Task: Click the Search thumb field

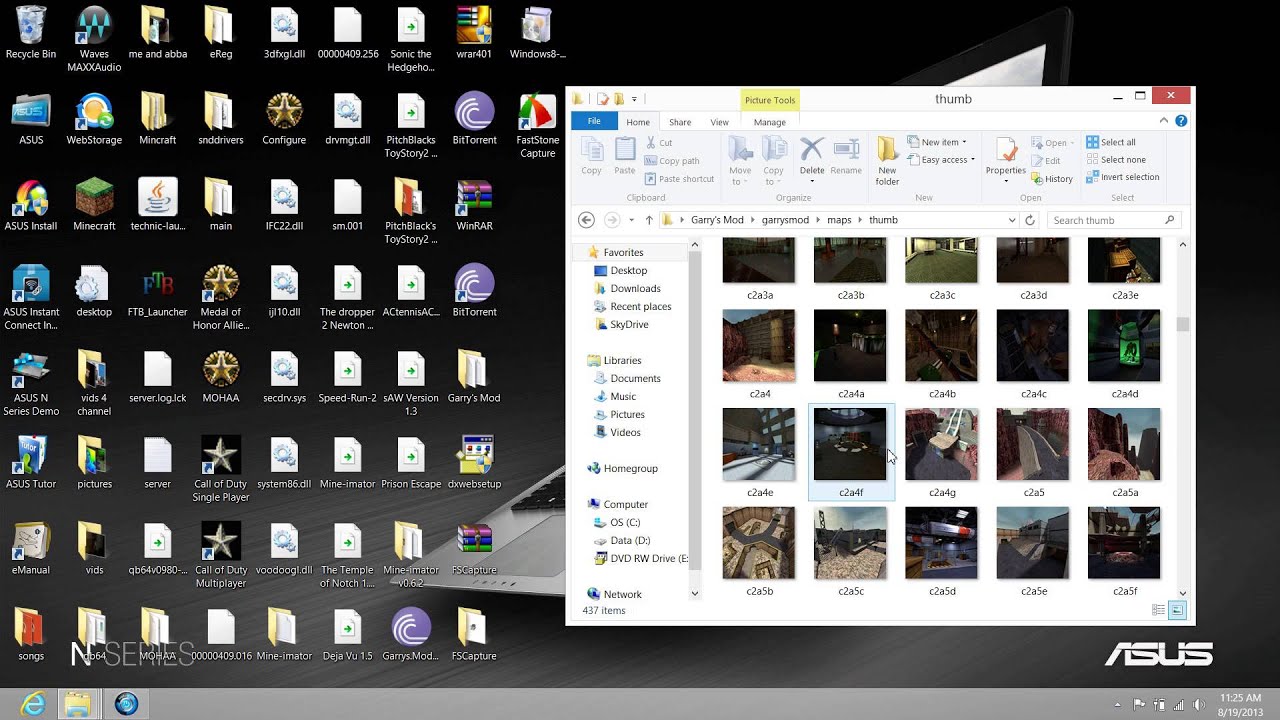Action: [x=1112, y=220]
